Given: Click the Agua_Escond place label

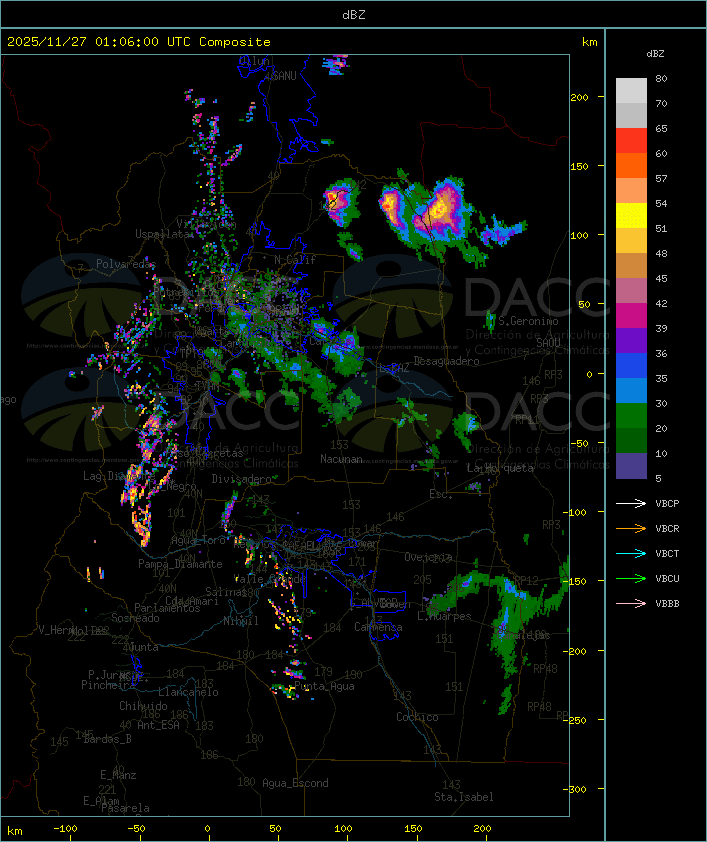Looking at the screenshot, I should (295, 783).
